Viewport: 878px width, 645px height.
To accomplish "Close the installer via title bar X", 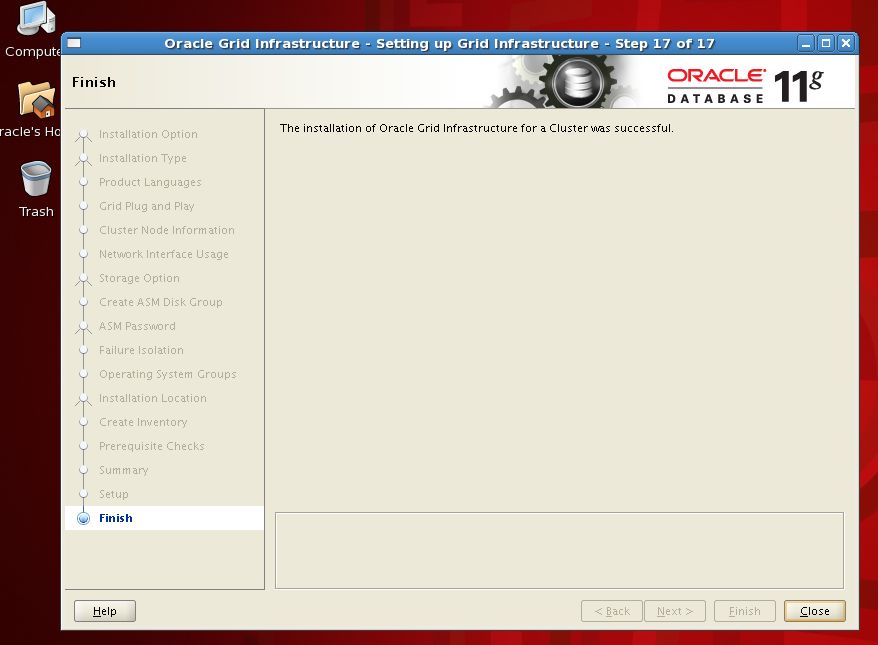I will pyautogui.click(x=846, y=43).
